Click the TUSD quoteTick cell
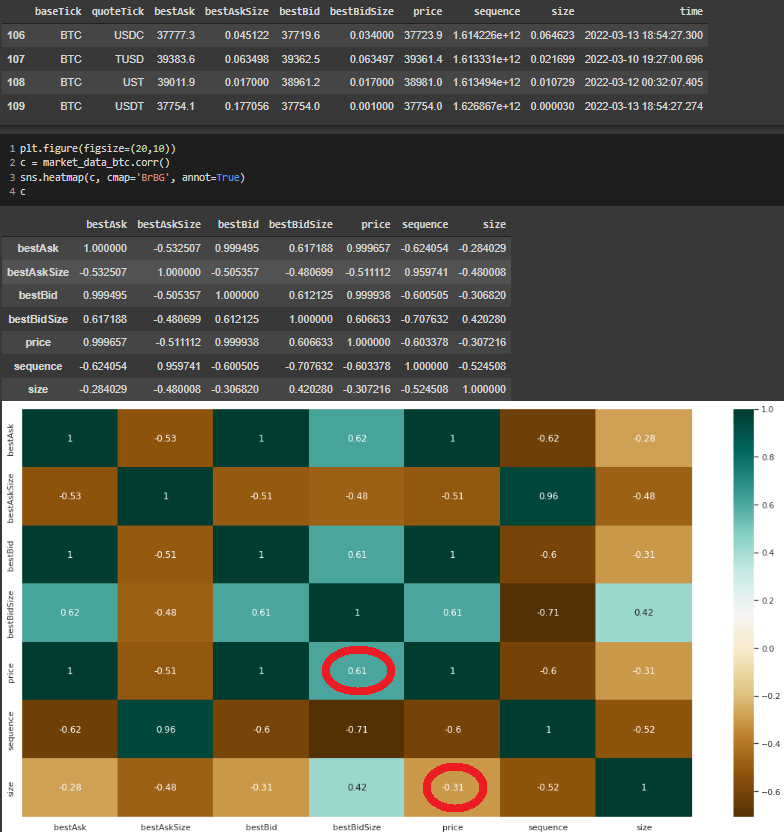 tap(127, 59)
